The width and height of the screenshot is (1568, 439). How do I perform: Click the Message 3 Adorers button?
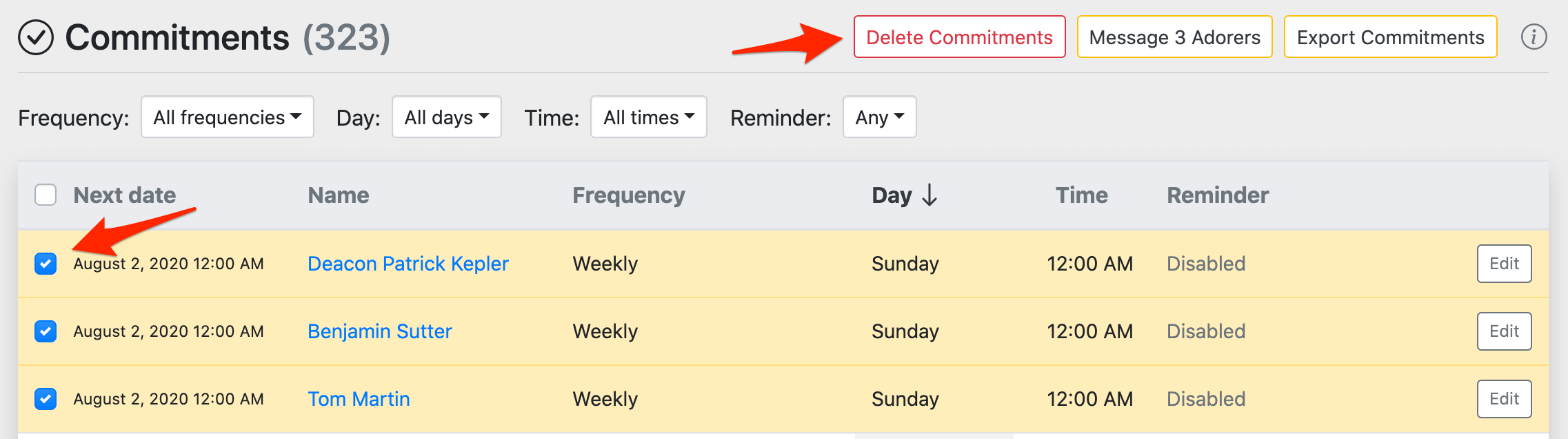point(1174,37)
